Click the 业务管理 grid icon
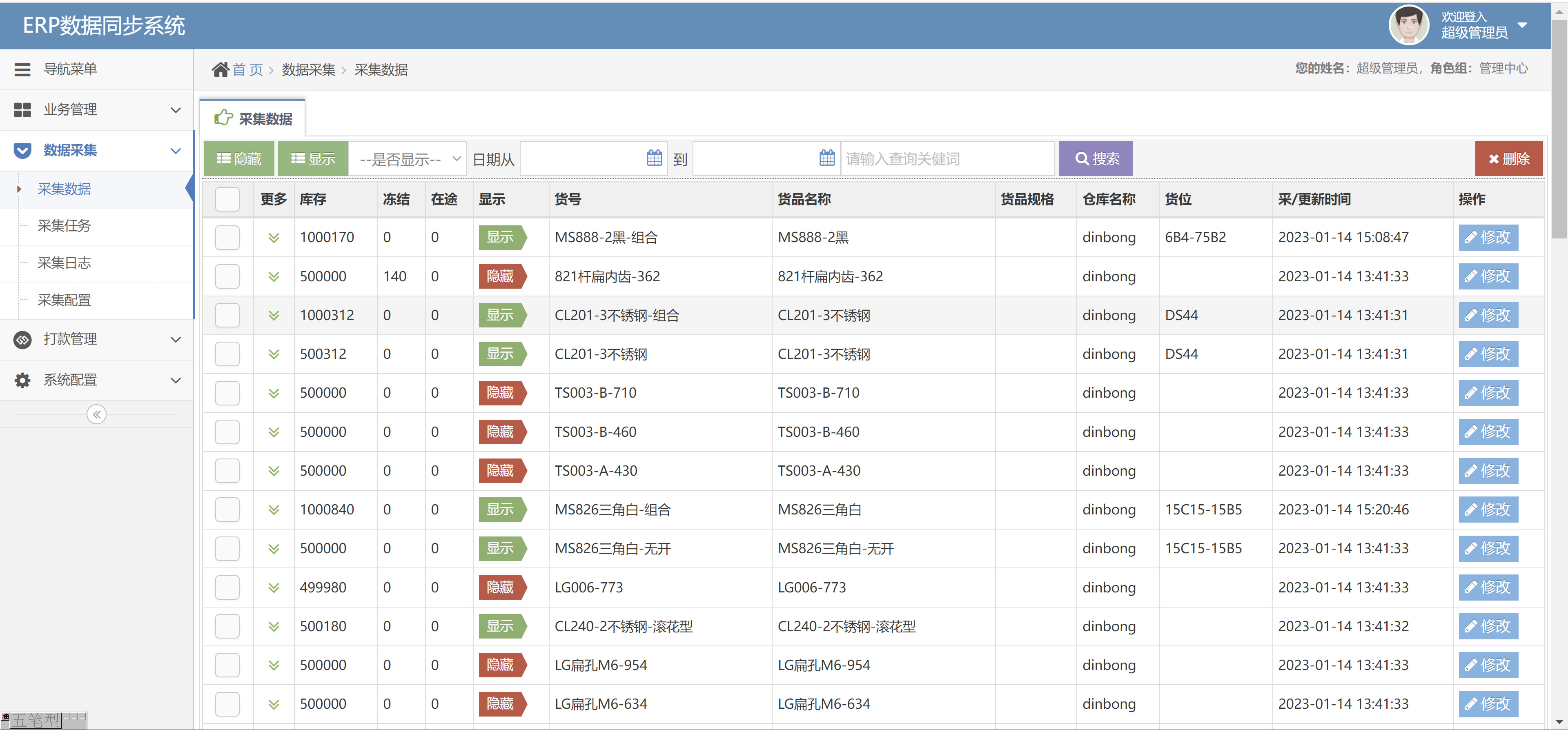Screen dimensions: 1568x730 point(22,109)
